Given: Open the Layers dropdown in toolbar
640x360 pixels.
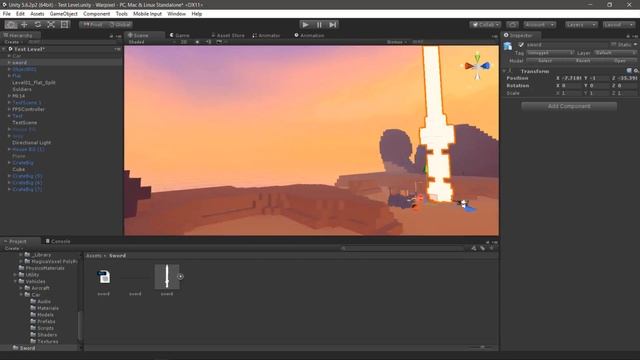Looking at the screenshot, I should tap(581, 25).
